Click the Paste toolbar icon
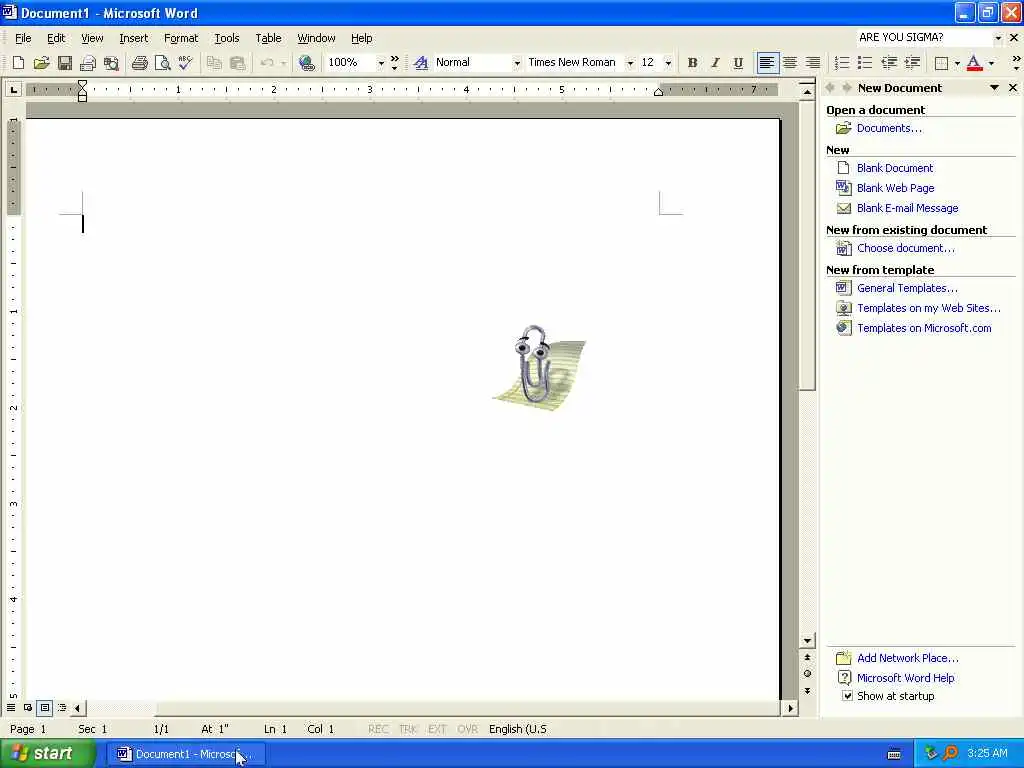Image resolution: width=1024 pixels, height=768 pixels. [x=238, y=63]
